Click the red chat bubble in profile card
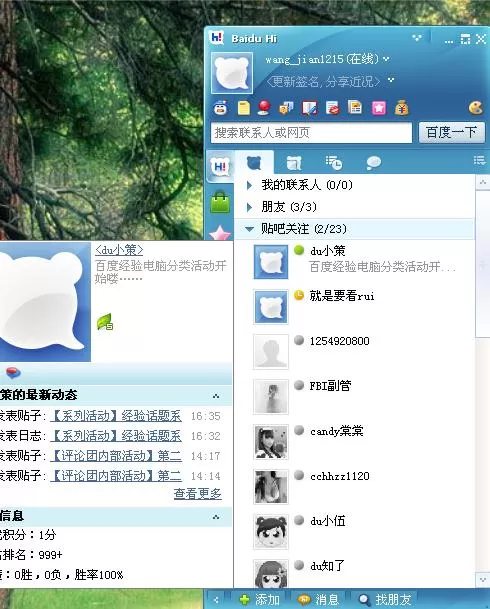Viewport: 490px width, 609px height. click(14, 372)
